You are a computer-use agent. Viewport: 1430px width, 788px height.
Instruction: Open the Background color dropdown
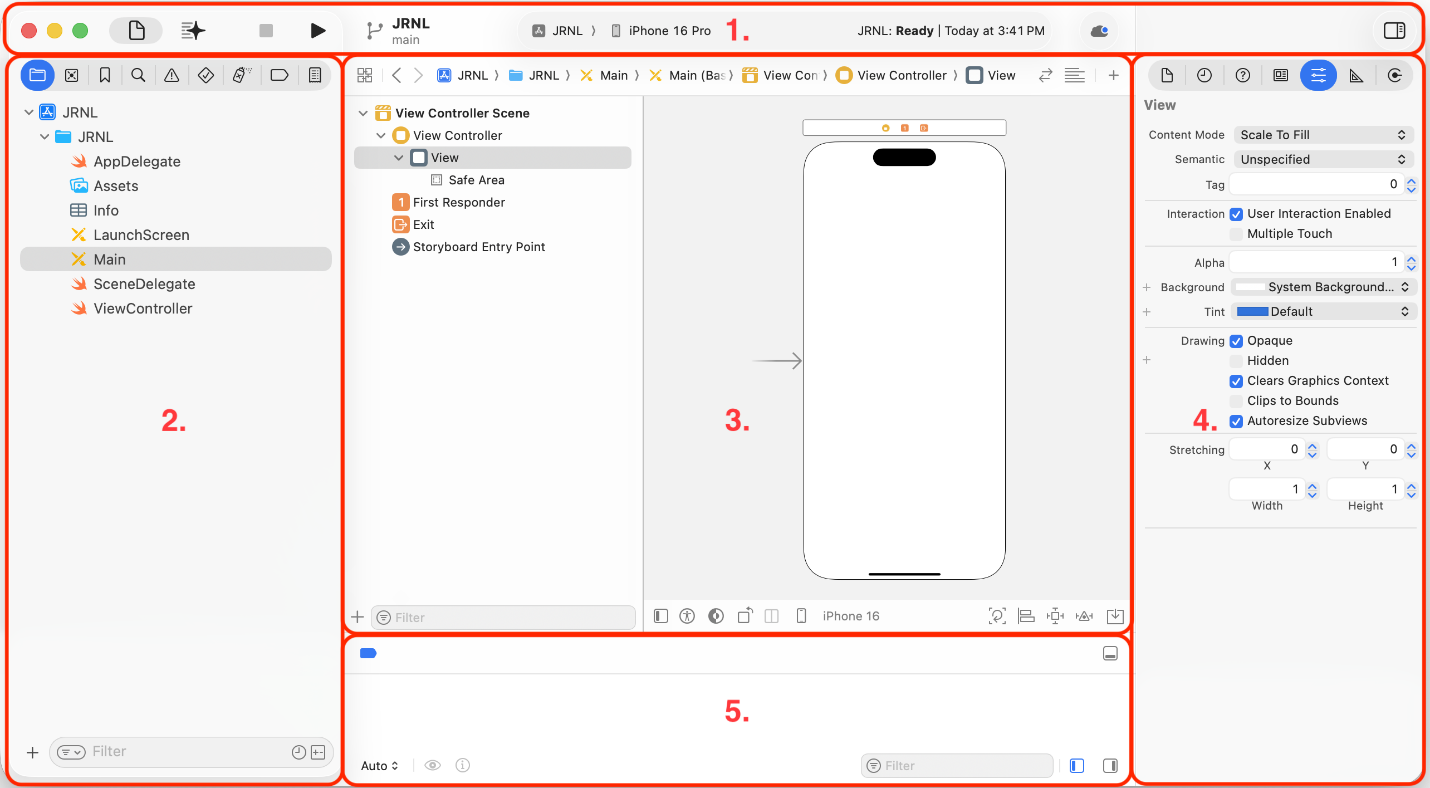pos(1322,287)
